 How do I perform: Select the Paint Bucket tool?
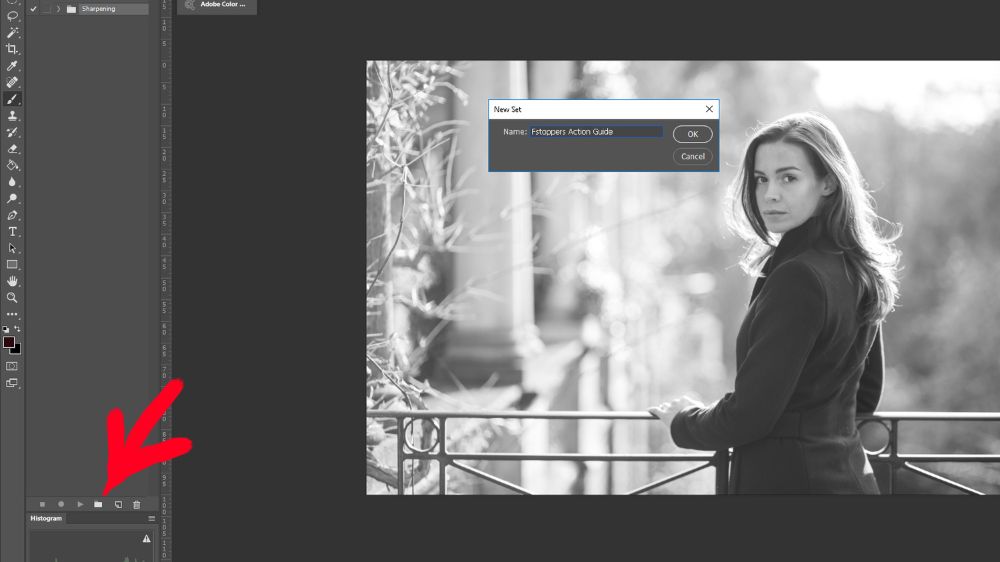pyautogui.click(x=12, y=165)
